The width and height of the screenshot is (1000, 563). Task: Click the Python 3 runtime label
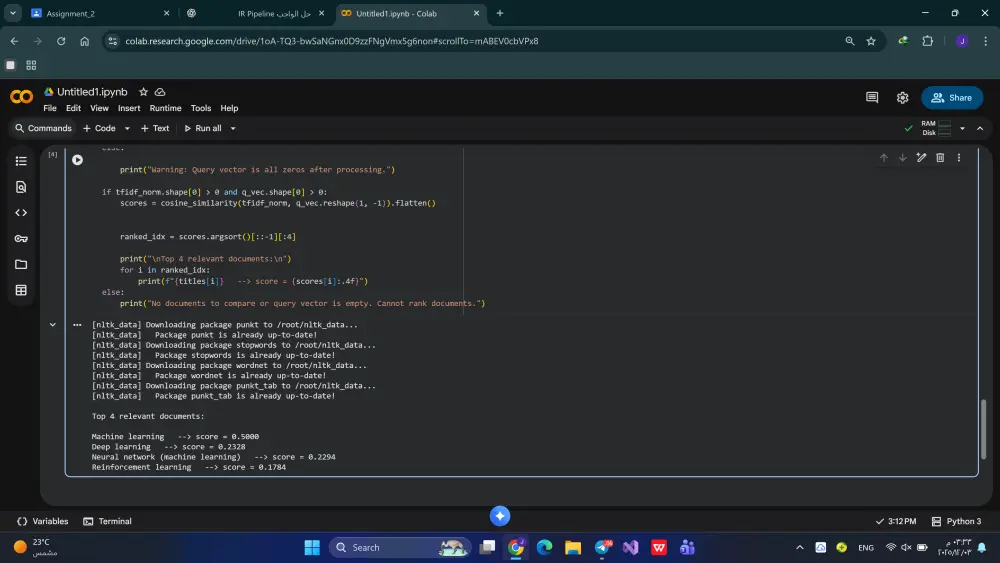coord(957,521)
